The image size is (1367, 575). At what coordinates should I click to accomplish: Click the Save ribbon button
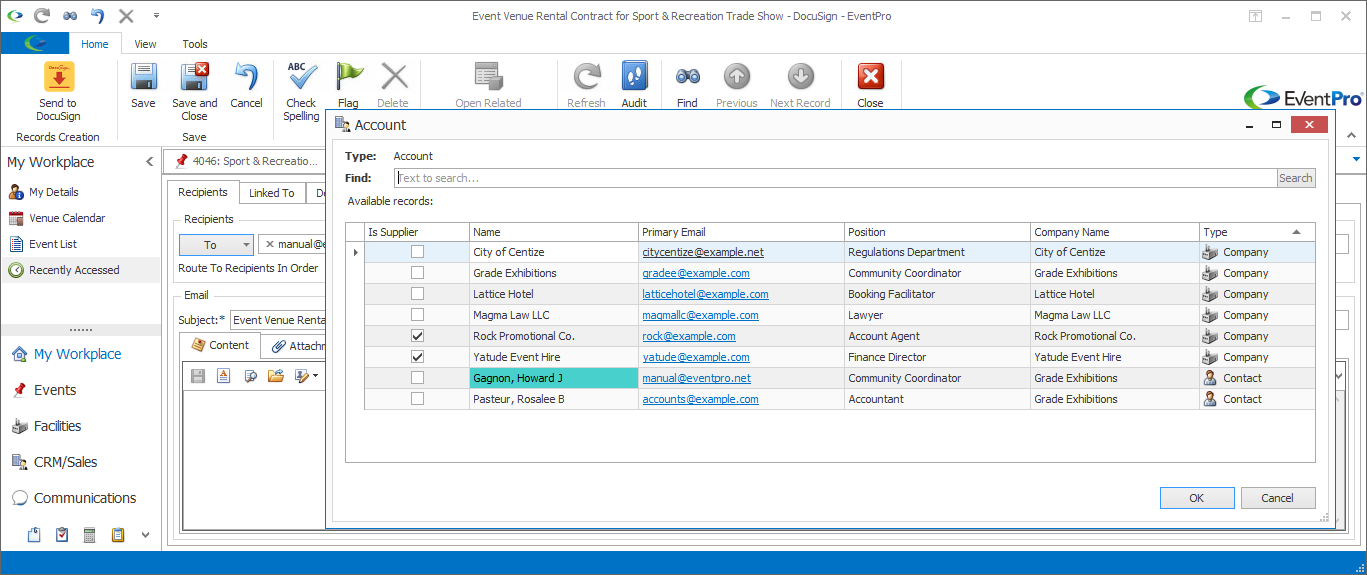(143, 85)
